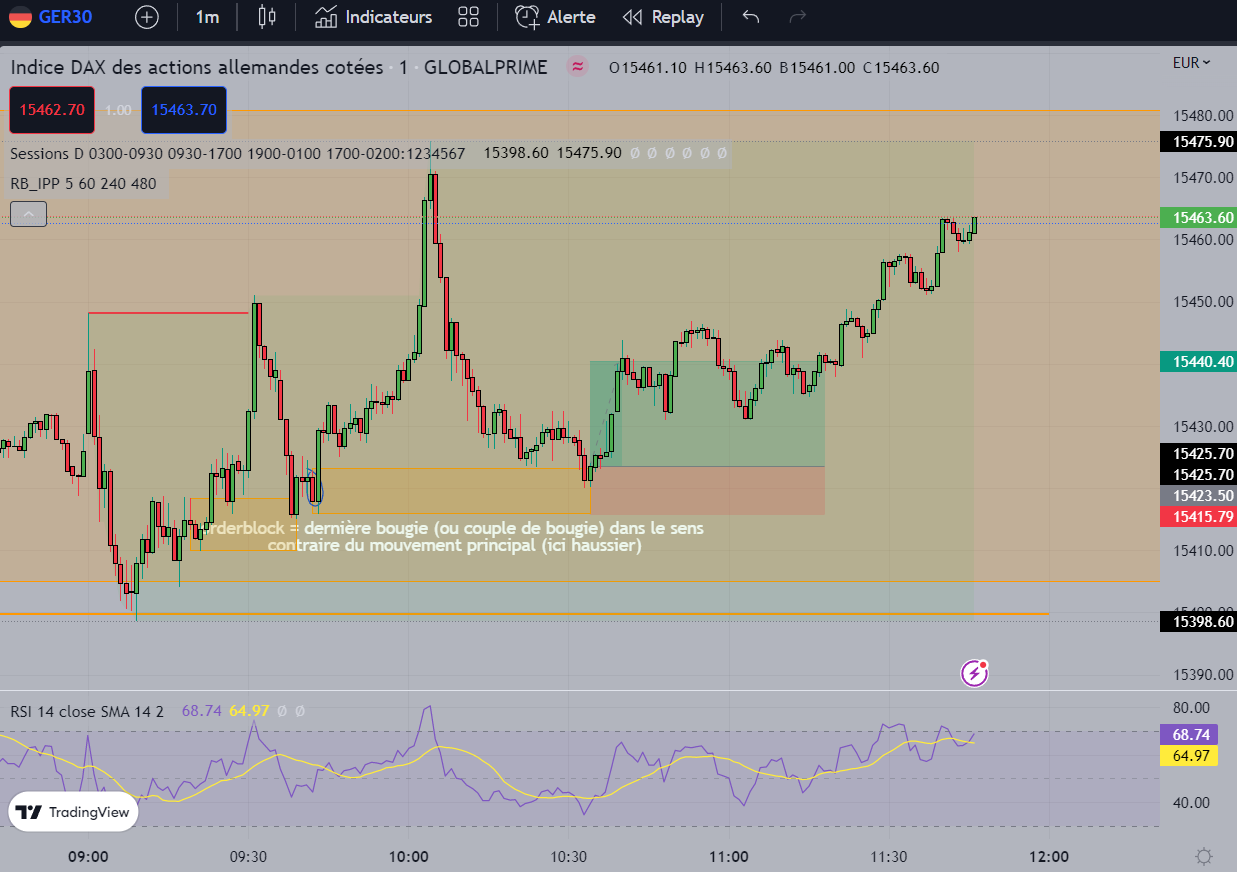Click the red sell price 15462.70

[x=52, y=110]
